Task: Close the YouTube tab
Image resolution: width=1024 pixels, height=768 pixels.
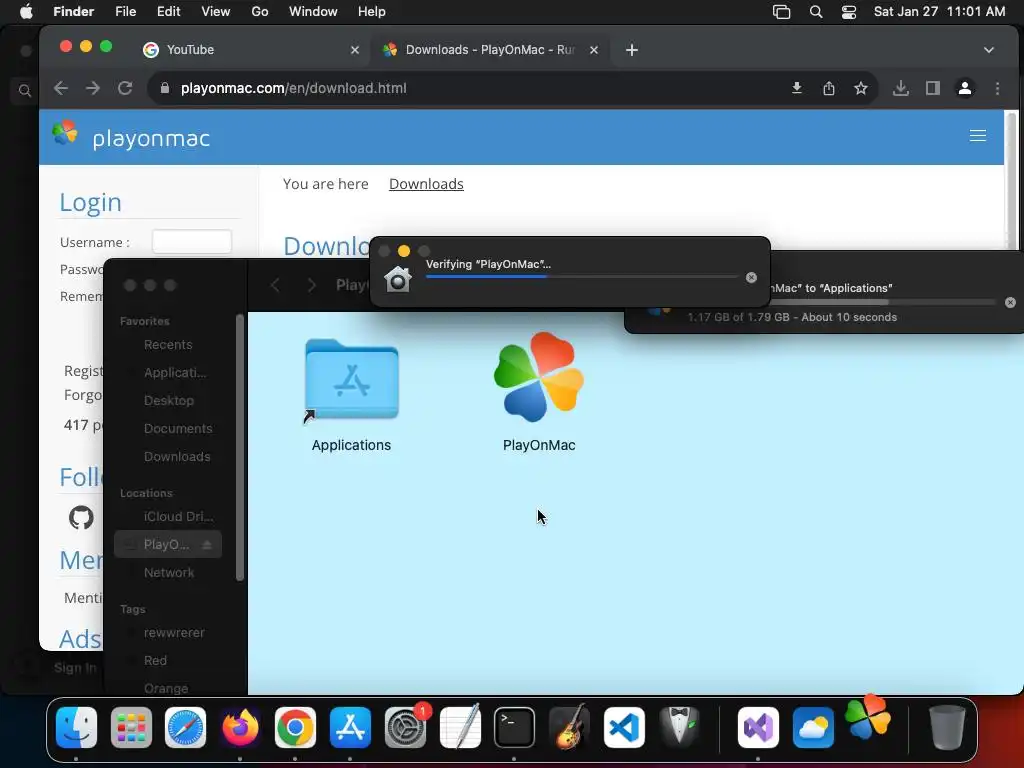Action: (355, 50)
